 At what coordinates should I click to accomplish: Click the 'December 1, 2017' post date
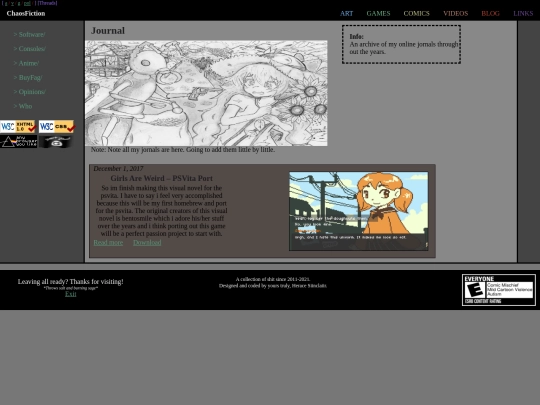[x=118, y=168]
